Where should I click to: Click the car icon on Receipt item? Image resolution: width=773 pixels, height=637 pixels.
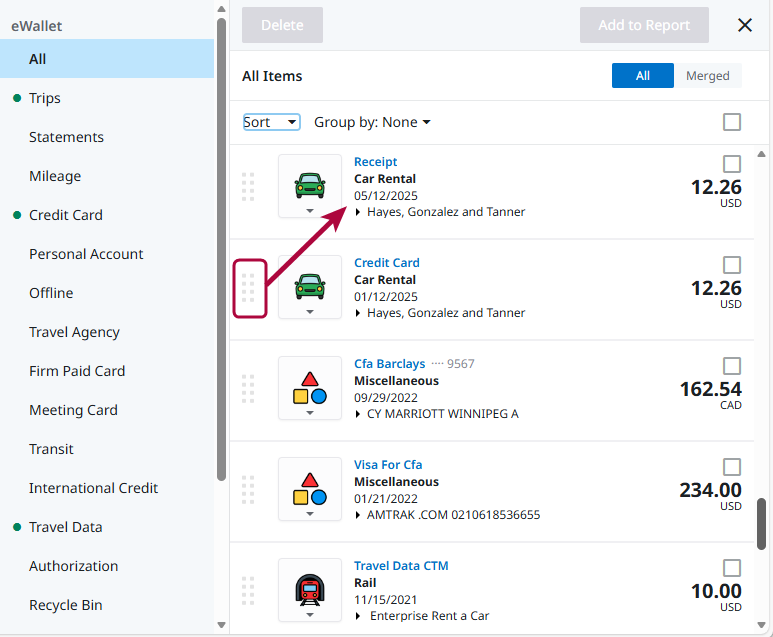[x=310, y=185]
